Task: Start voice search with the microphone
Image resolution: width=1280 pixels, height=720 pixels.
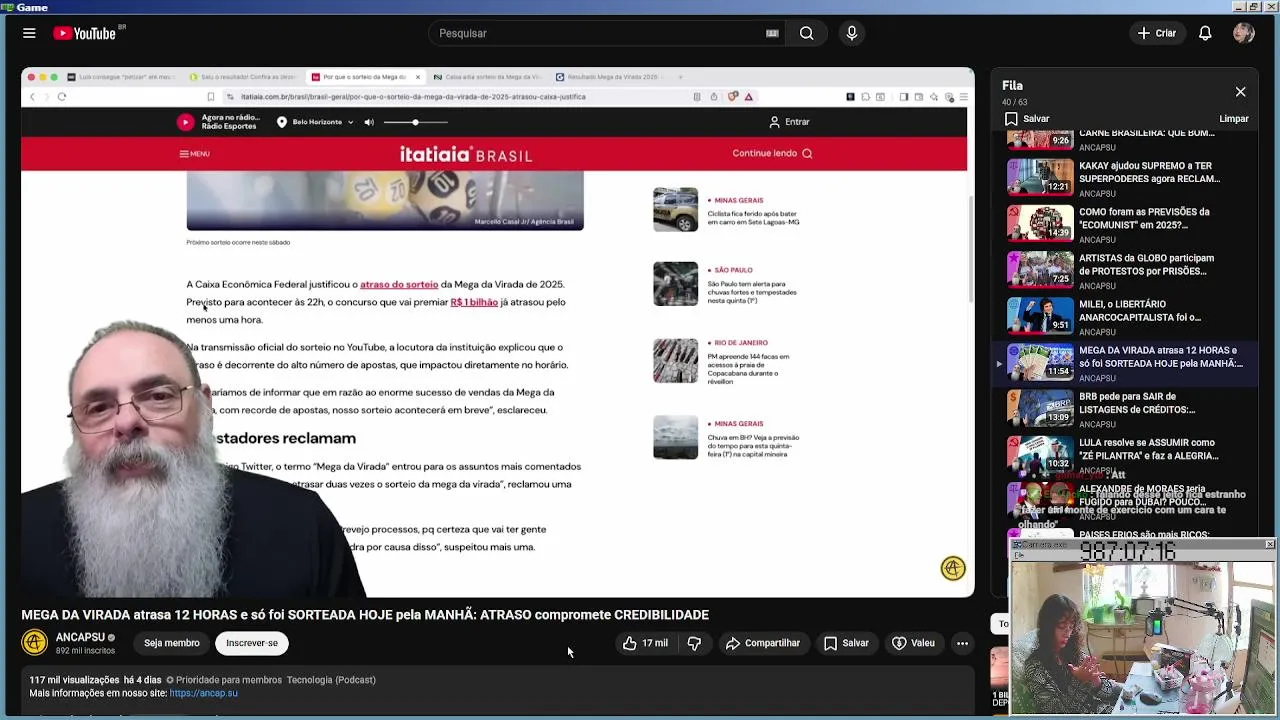Action: 852,33
